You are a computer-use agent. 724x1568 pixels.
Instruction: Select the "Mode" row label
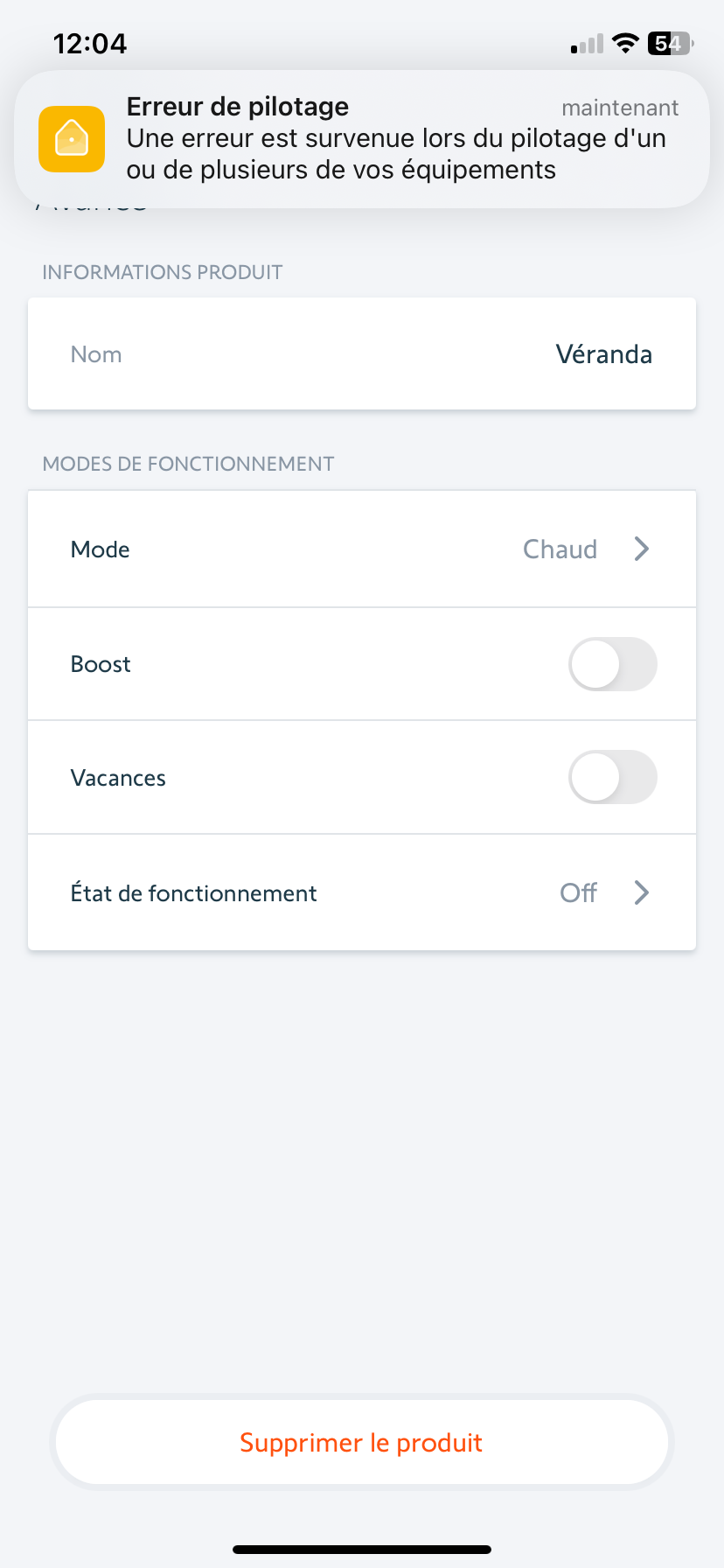coord(101,549)
